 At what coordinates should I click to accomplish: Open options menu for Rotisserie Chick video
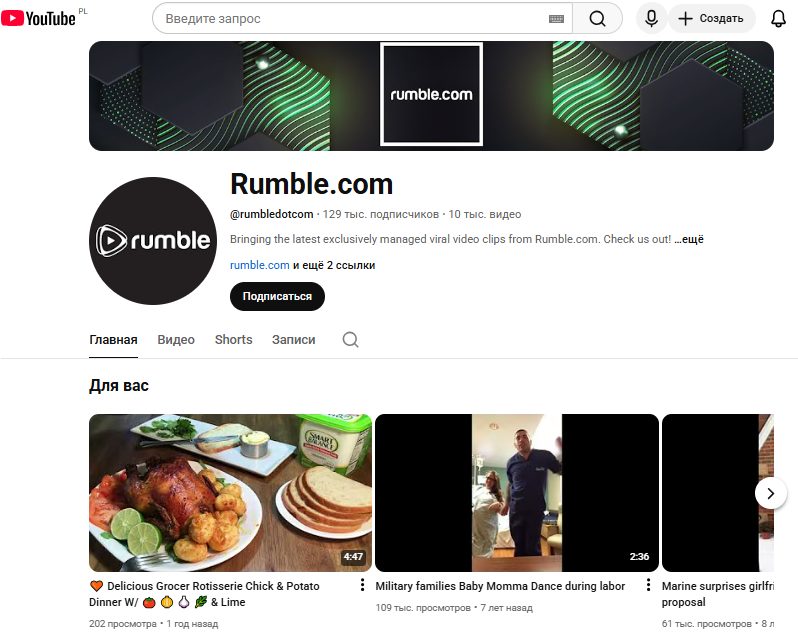coord(362,585)
